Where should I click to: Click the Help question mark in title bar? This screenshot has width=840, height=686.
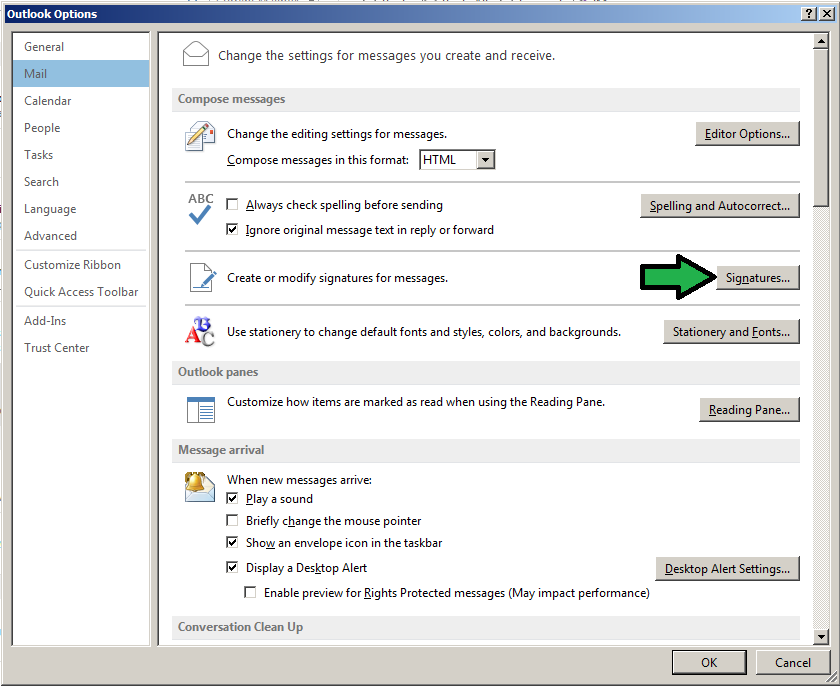tap(808, 14)
